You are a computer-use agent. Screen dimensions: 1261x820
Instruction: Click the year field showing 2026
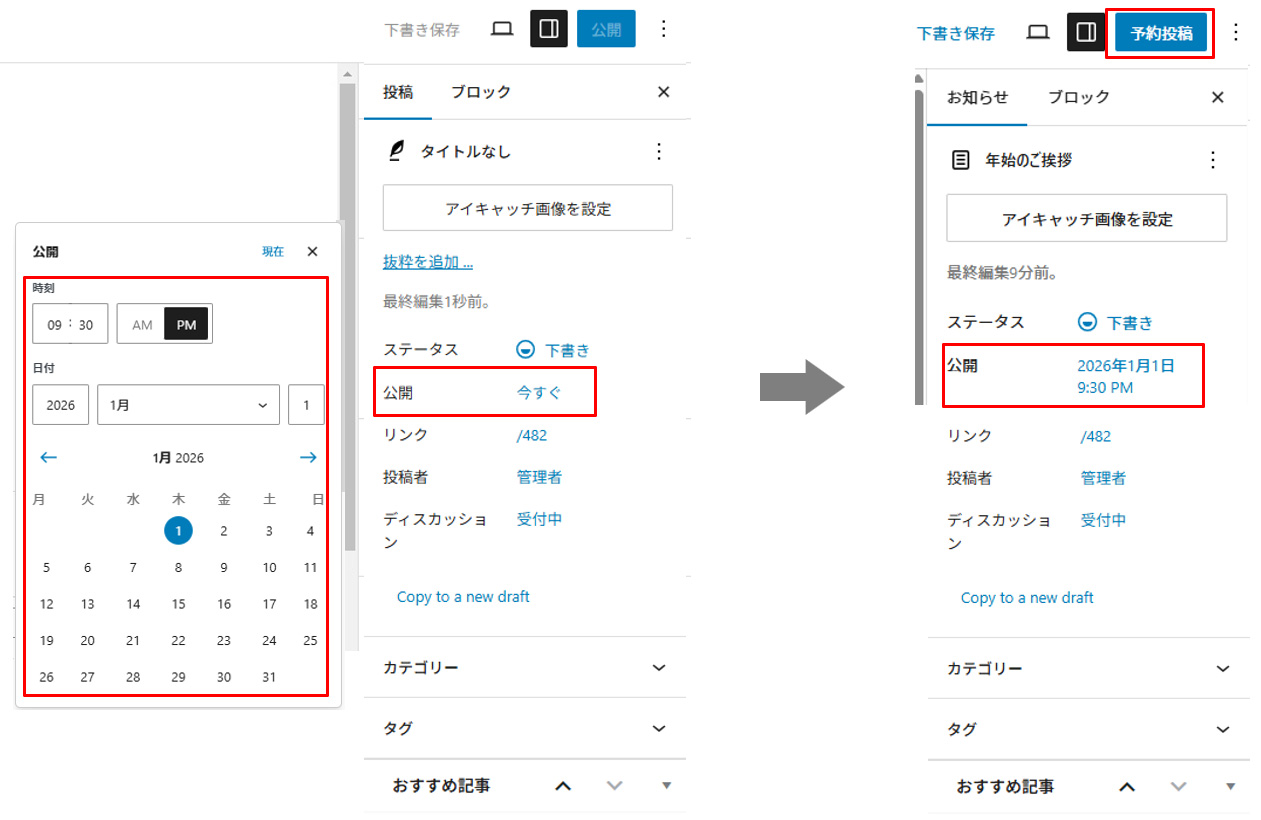(61, 405)
